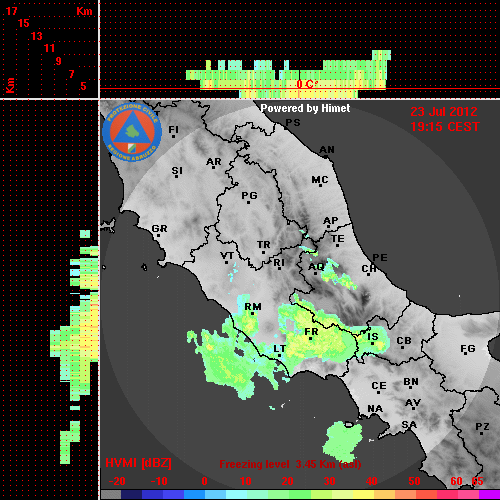The width and height of the screenshot is (500, 500).
Task: Select the PG city label
Action: click(249, 195)
